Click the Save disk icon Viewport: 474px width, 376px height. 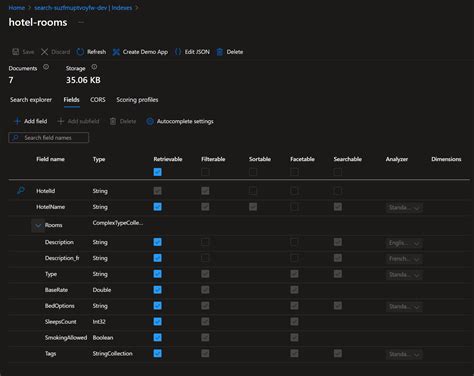click(16, 52)
